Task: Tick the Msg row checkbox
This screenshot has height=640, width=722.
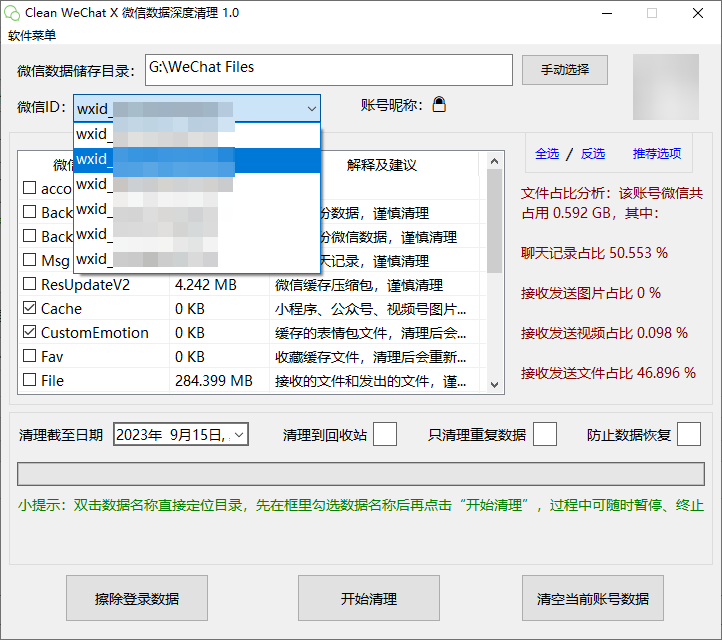Action: [29, 260]
